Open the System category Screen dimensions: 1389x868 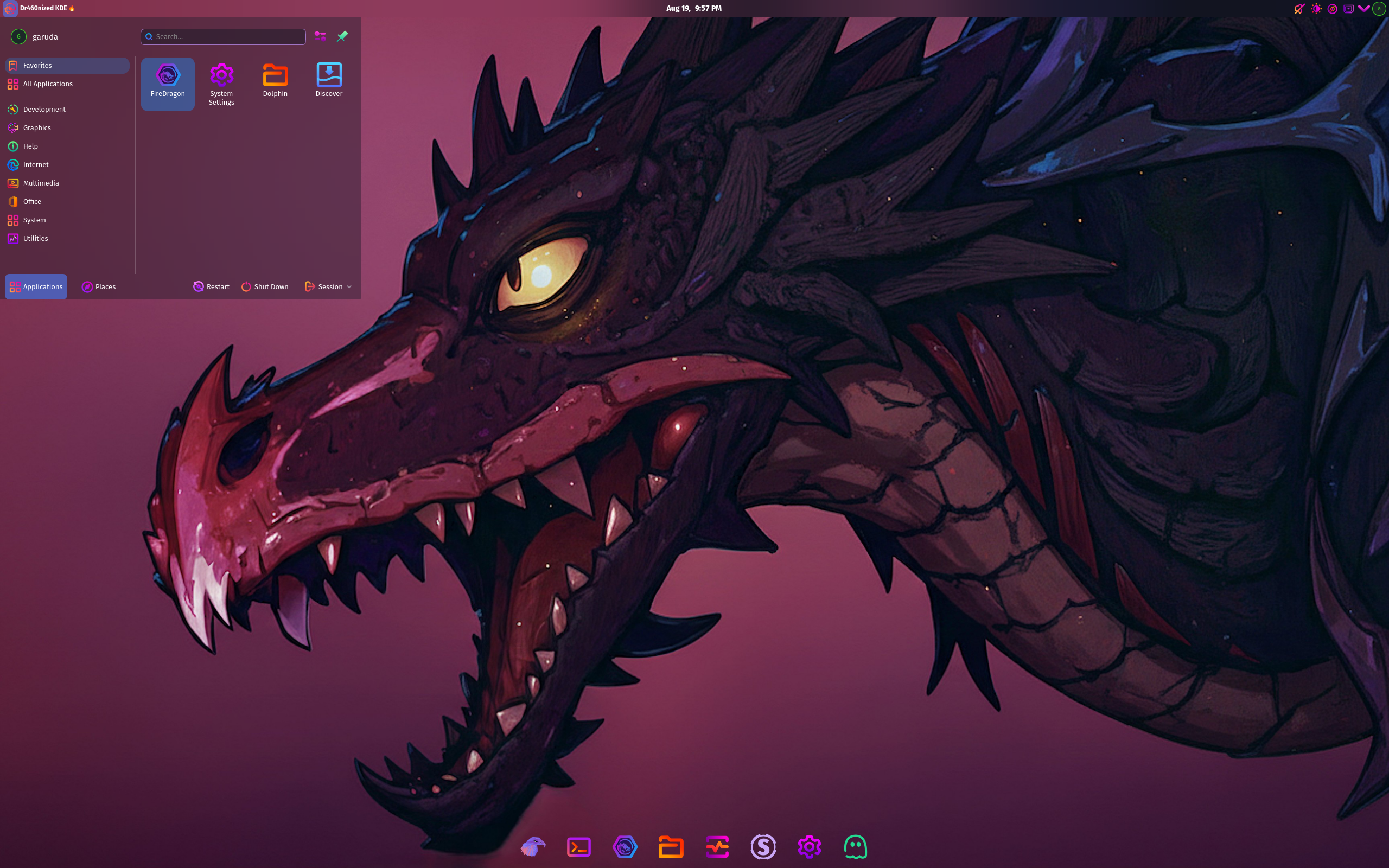67,220
